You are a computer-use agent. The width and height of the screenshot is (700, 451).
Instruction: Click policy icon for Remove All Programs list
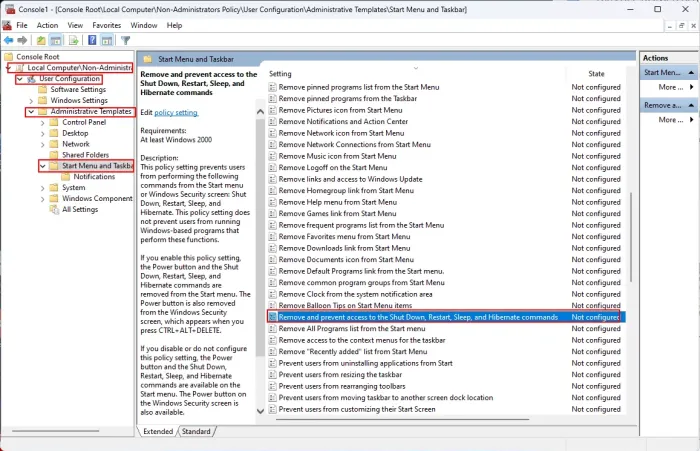tap(272, 329)
